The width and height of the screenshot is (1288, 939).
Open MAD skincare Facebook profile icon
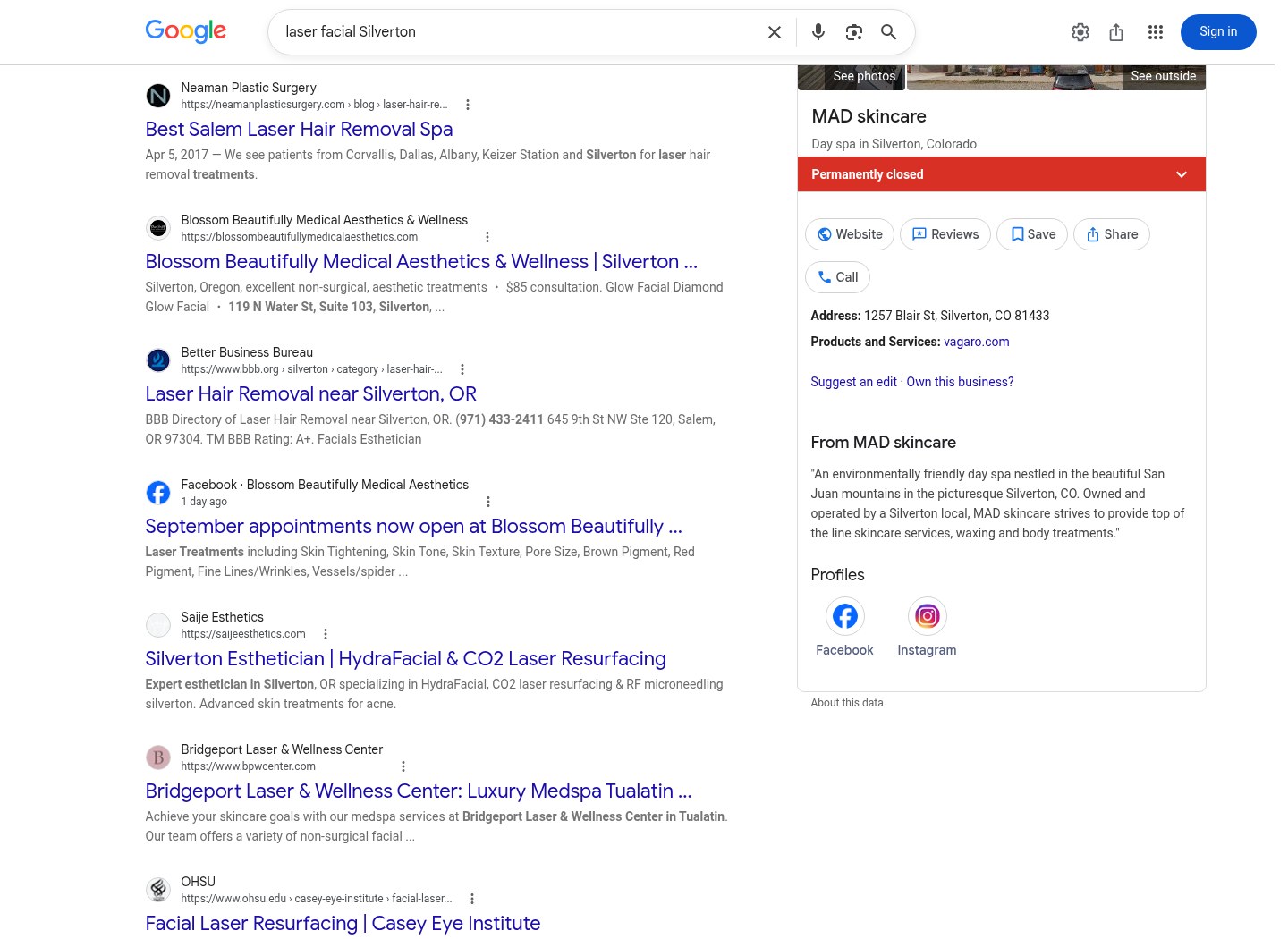(x=845, y=616)
